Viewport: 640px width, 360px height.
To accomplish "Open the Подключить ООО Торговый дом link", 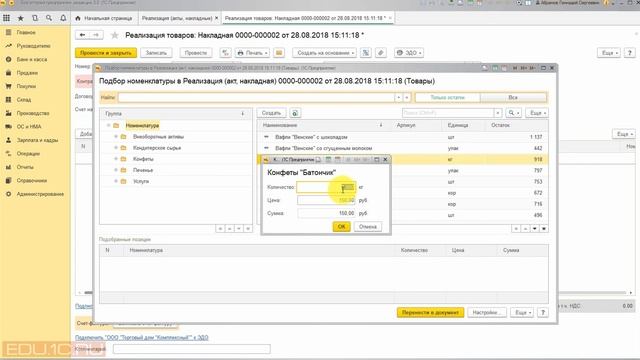I will pyautogui.click(x=142, y=338).
